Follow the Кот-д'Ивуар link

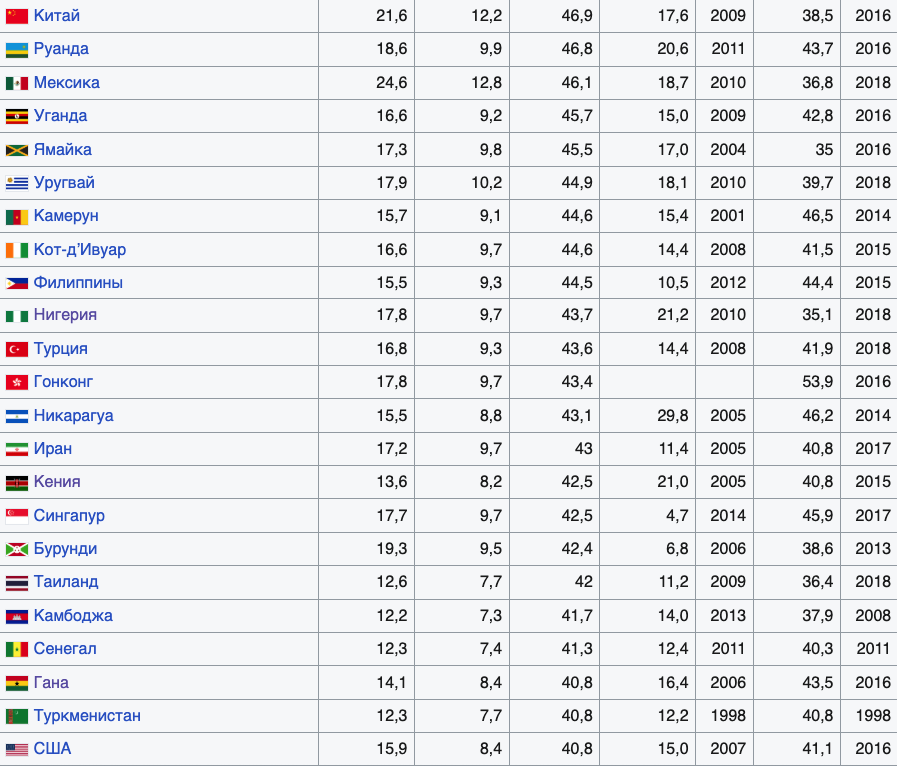point(80,249)
